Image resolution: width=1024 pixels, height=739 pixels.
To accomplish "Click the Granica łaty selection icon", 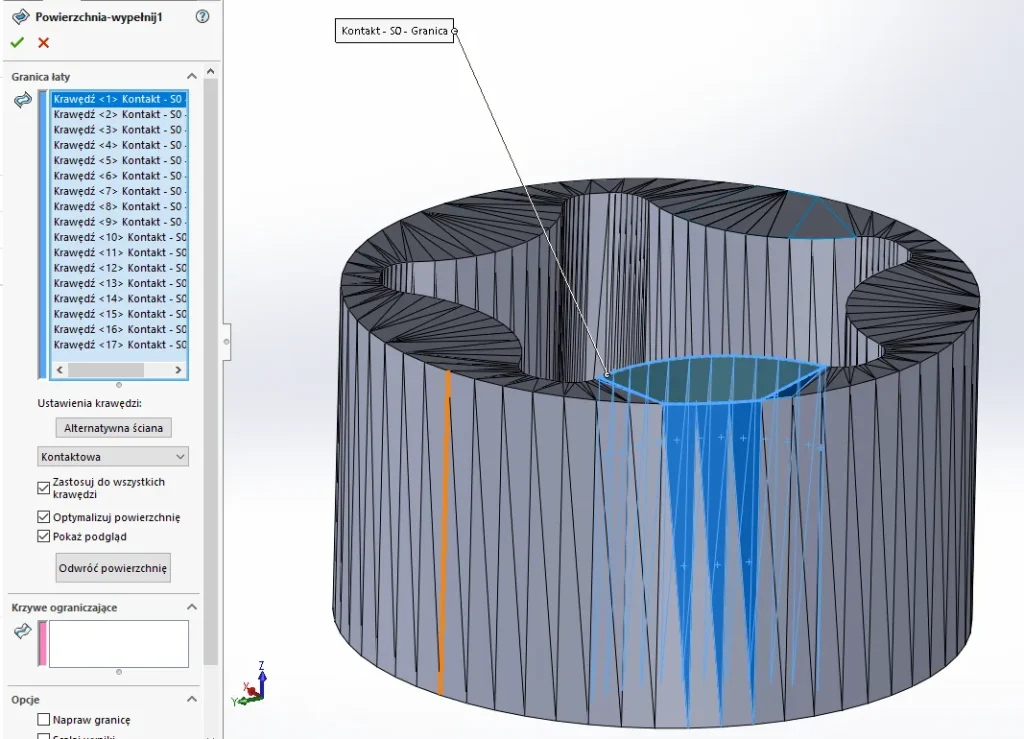I will point(23,100).
